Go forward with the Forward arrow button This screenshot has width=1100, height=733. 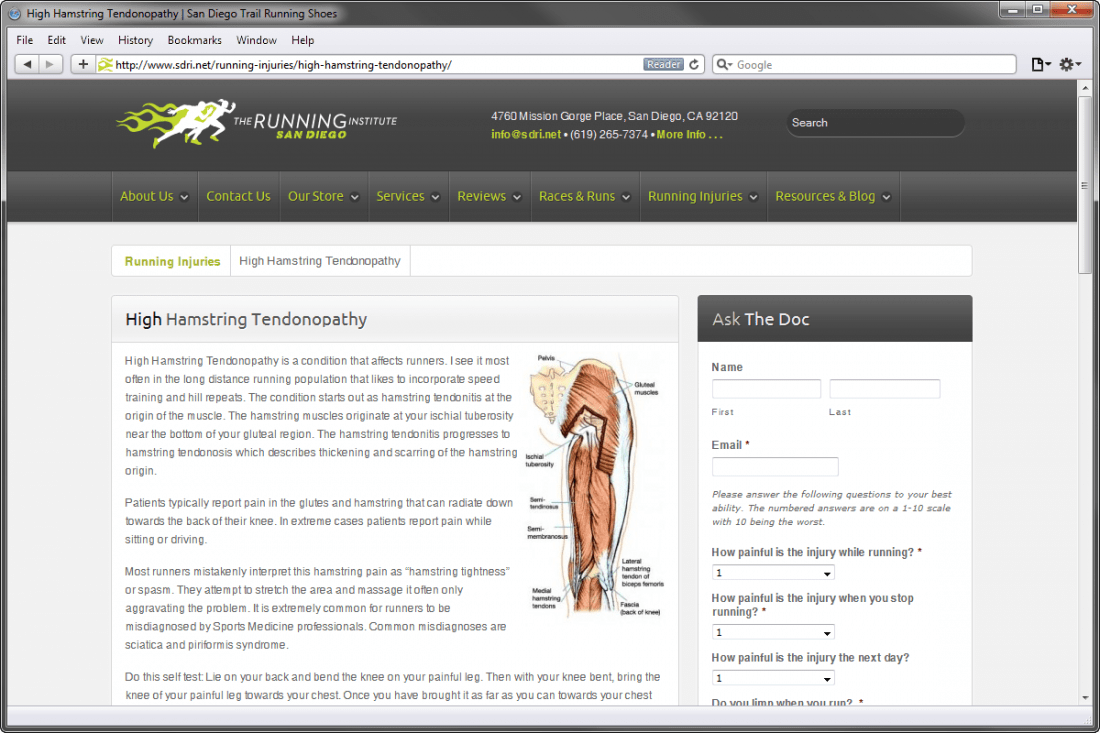(x=50, y=65)
